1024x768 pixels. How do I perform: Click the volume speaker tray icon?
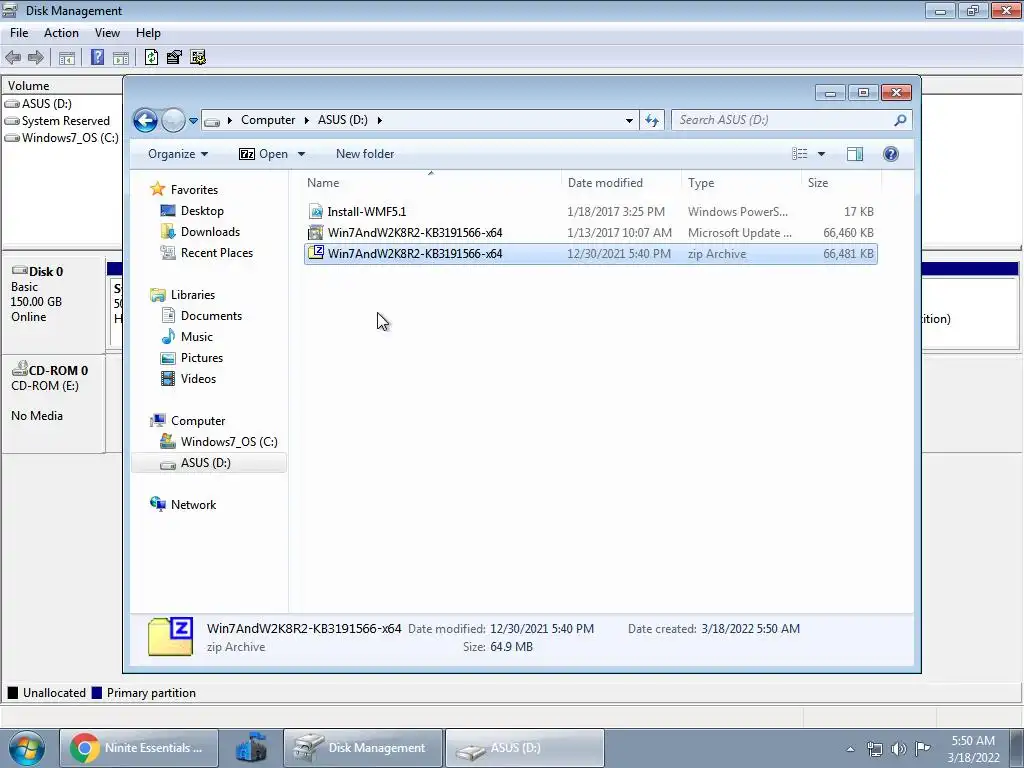(899, 748)
